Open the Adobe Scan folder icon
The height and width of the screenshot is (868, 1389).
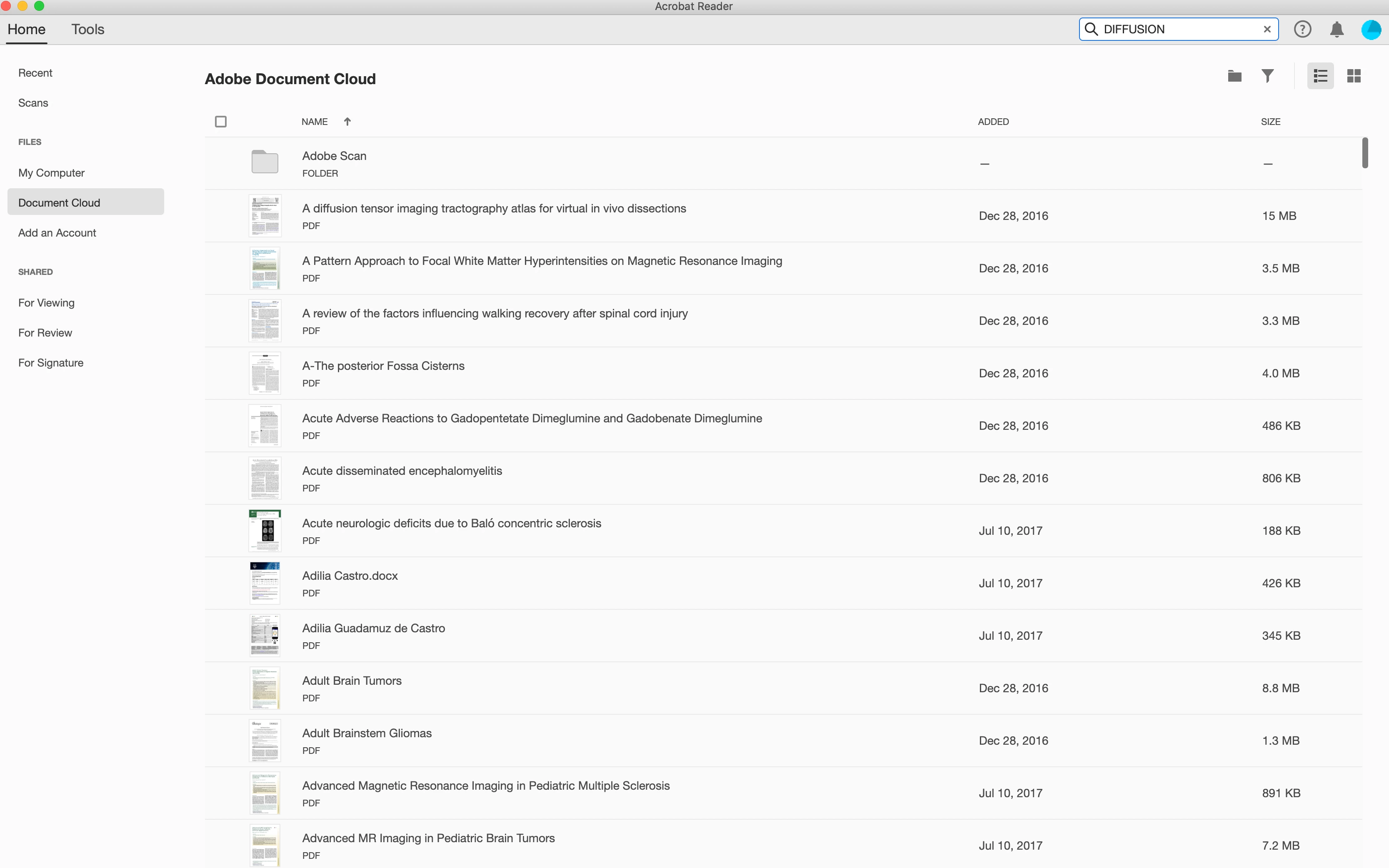coord(265,162)
